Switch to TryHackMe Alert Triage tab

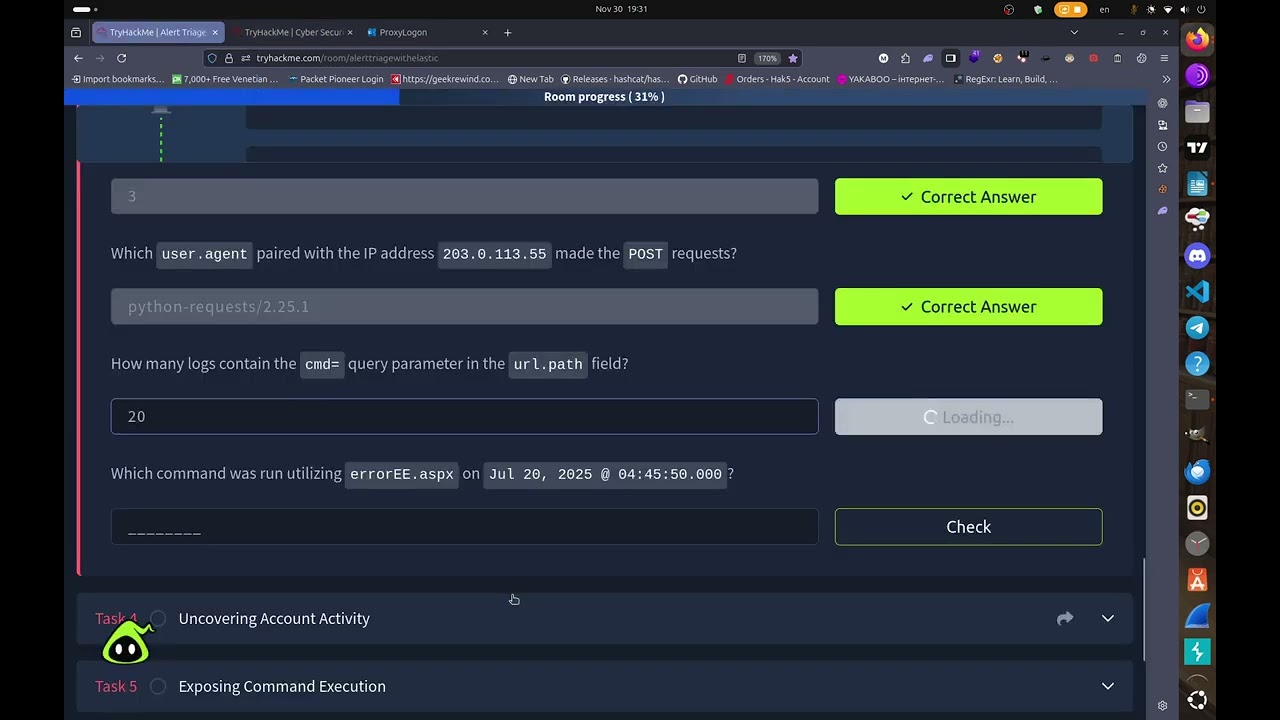(157, 32)
